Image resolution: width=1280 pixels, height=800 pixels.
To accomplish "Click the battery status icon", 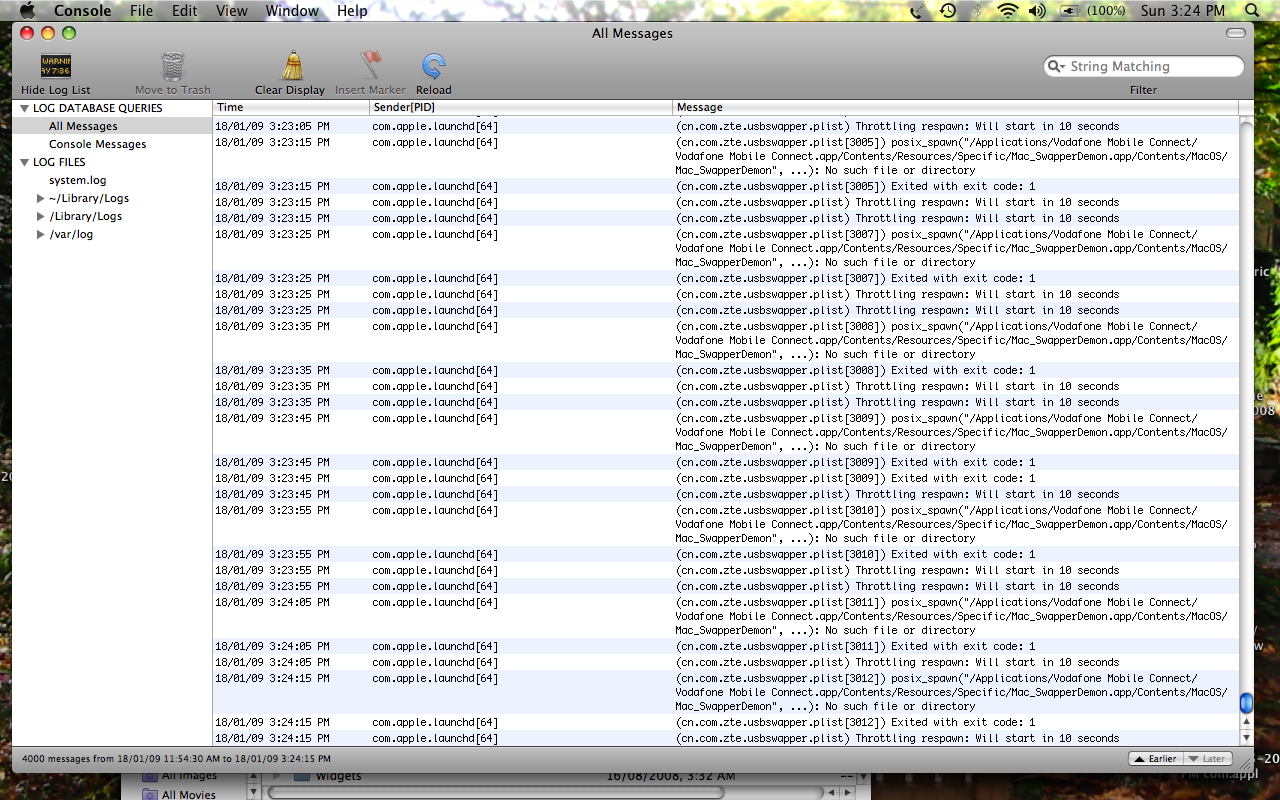I will point(1069,11).
